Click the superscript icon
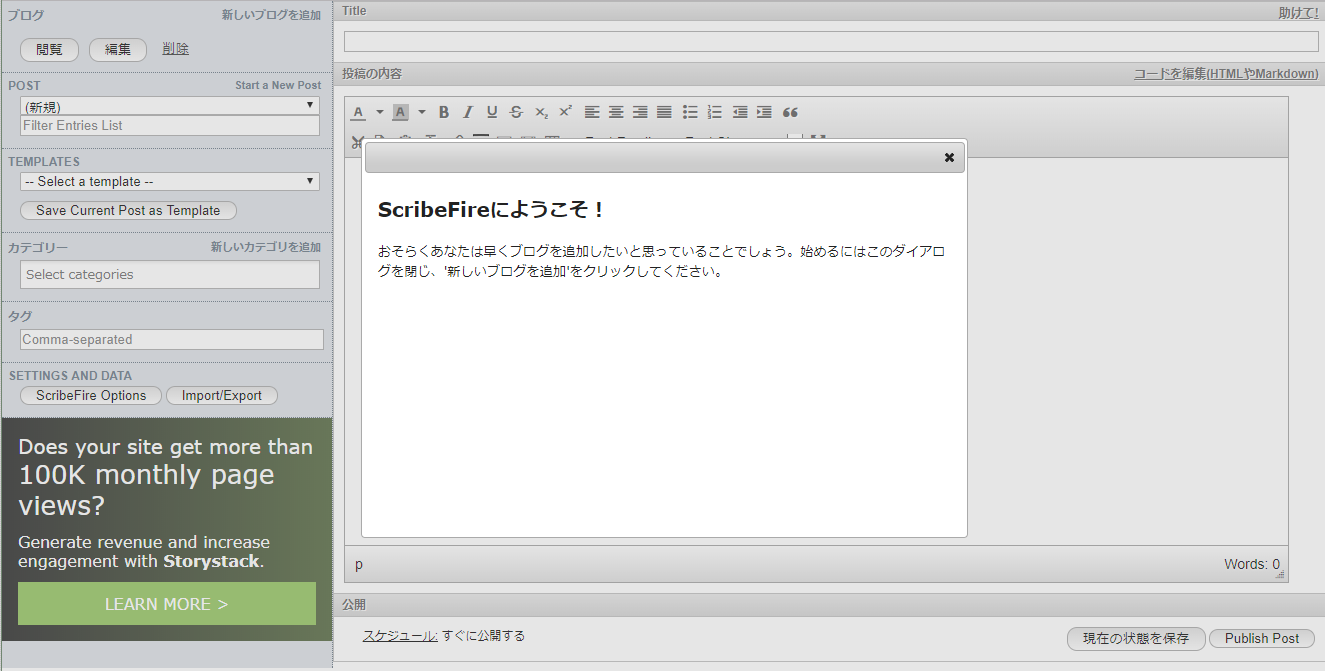1325x671 pixels. coord(565,112)
